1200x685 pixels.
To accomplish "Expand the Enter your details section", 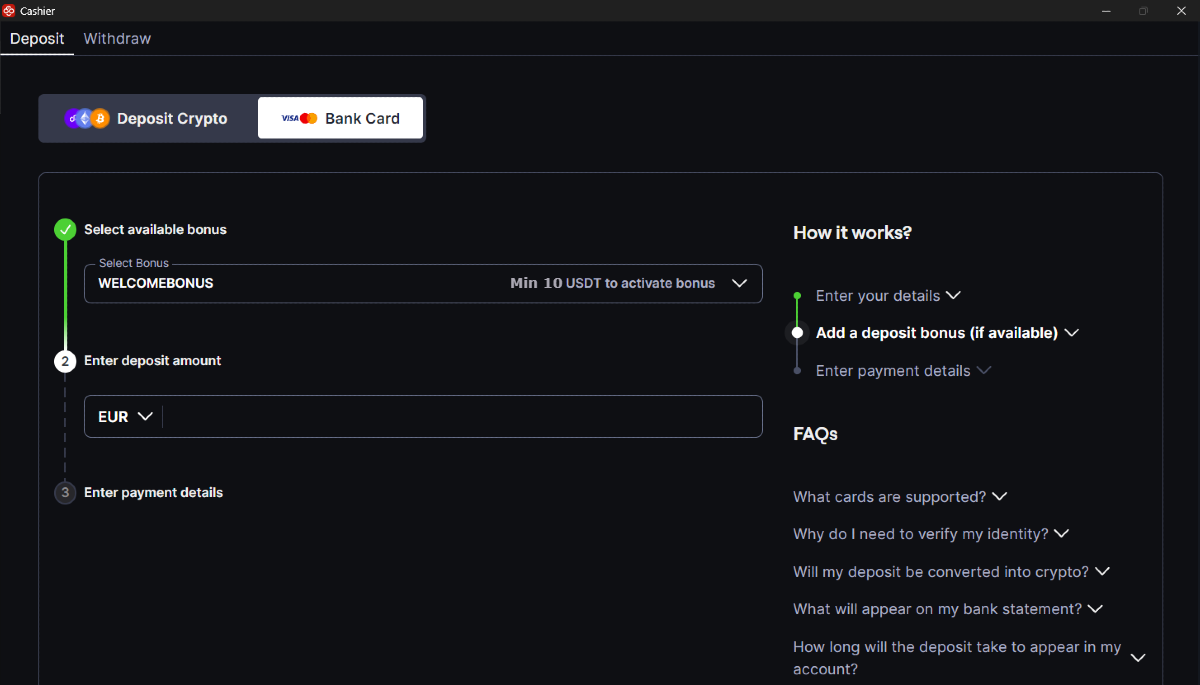I will tap(888, 296).
